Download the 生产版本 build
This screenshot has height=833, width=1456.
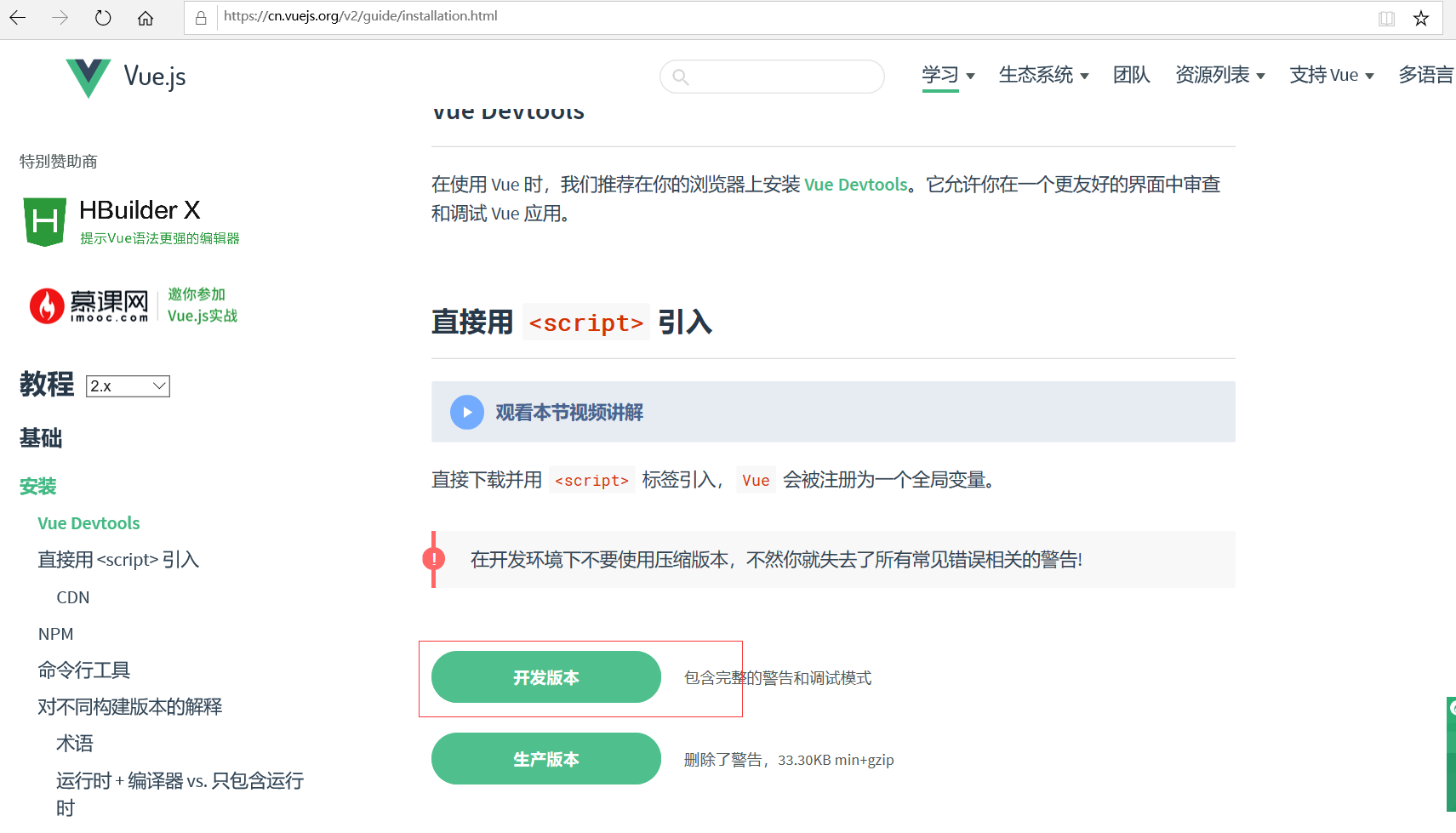[x=546, y=759]
